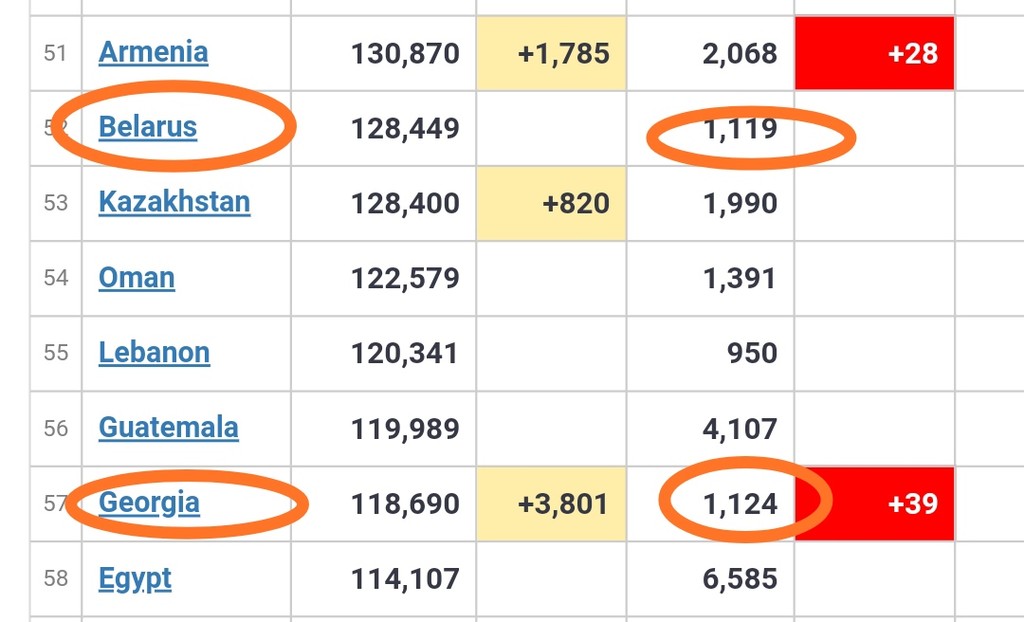The image size is (1024, 622).
Task: Select Kazakhstan's new cases cell +820
Action: click(551, 203)
